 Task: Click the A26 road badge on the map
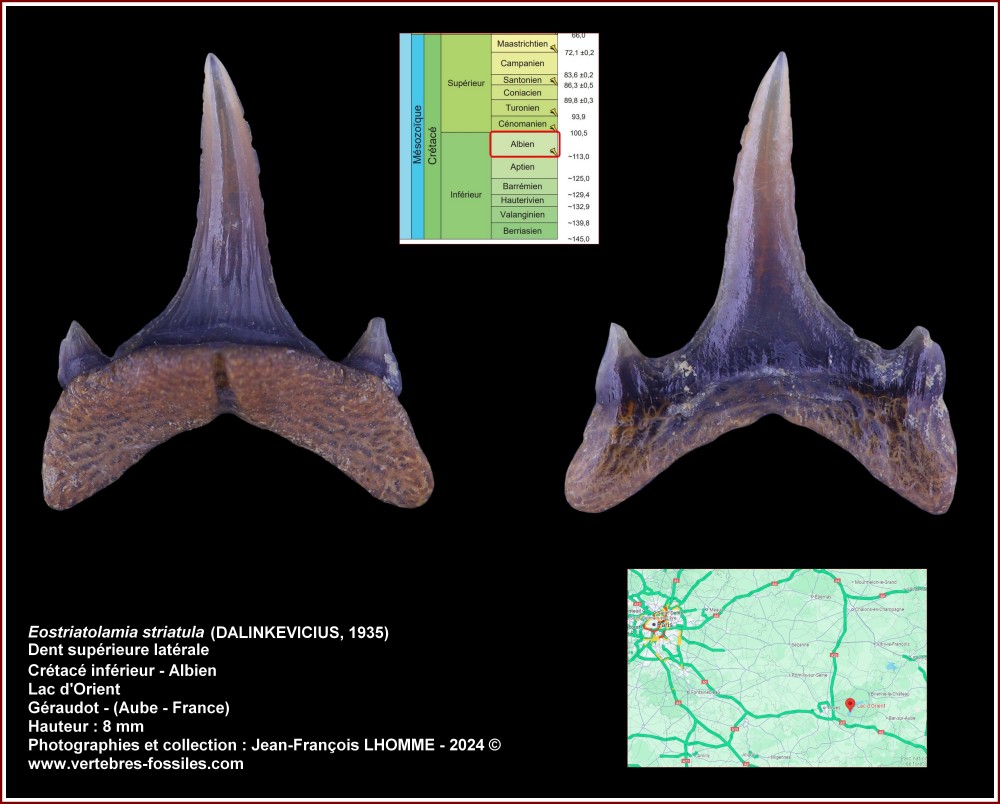pos(833,655)
